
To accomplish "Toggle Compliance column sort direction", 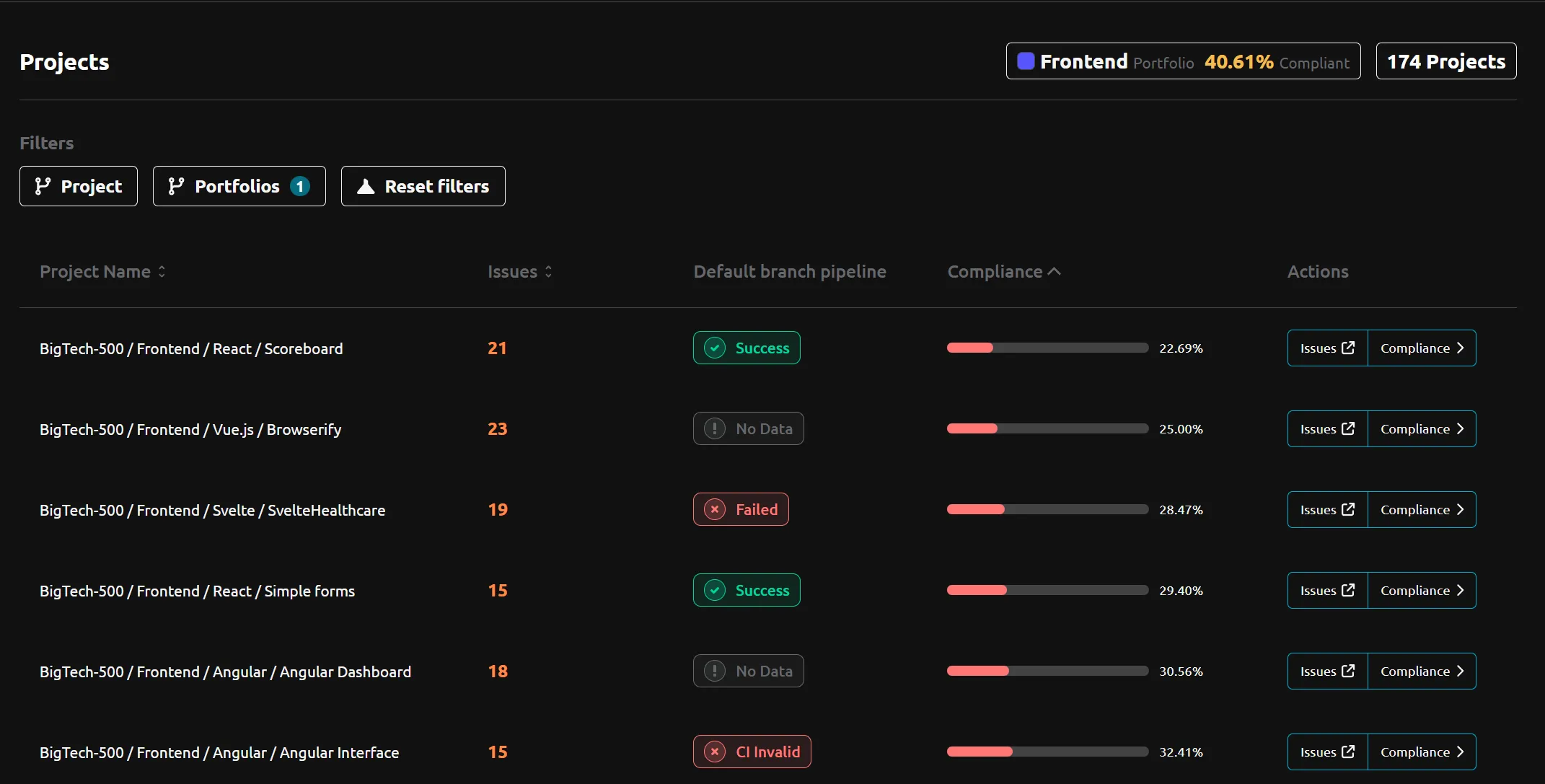I will pos(1003,272).
